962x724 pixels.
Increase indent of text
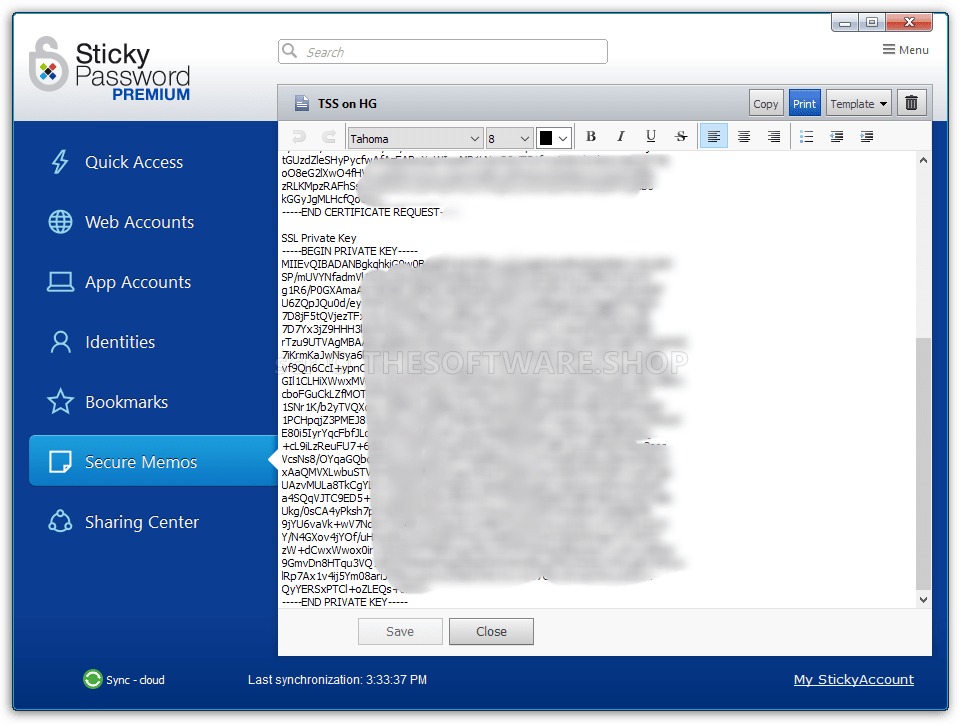867,136
